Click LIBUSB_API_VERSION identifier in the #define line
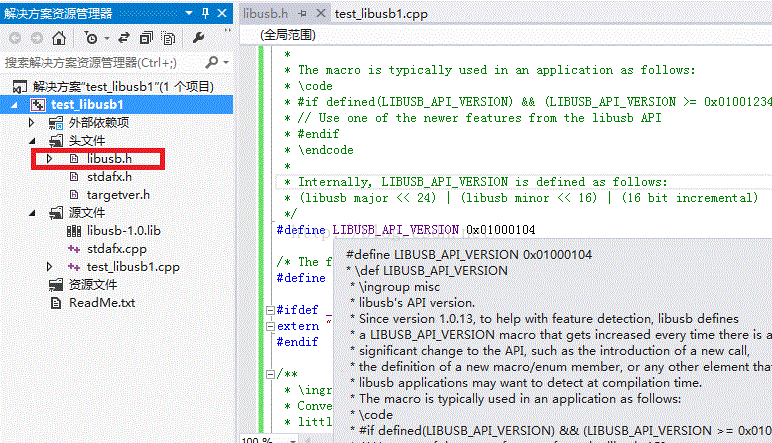 (396, 230)
